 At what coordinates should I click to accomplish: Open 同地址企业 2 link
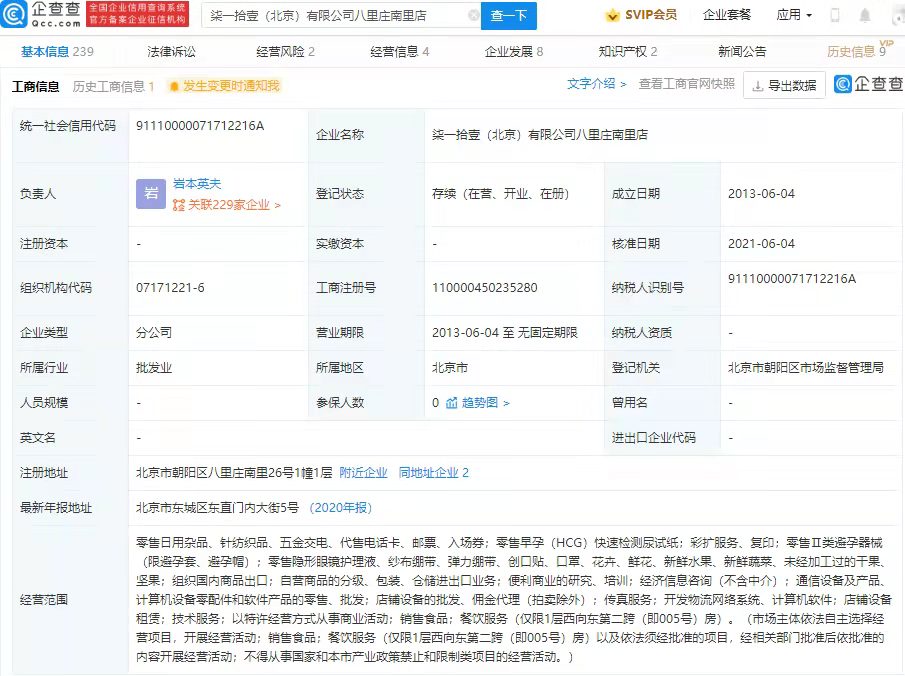(433, 473)
